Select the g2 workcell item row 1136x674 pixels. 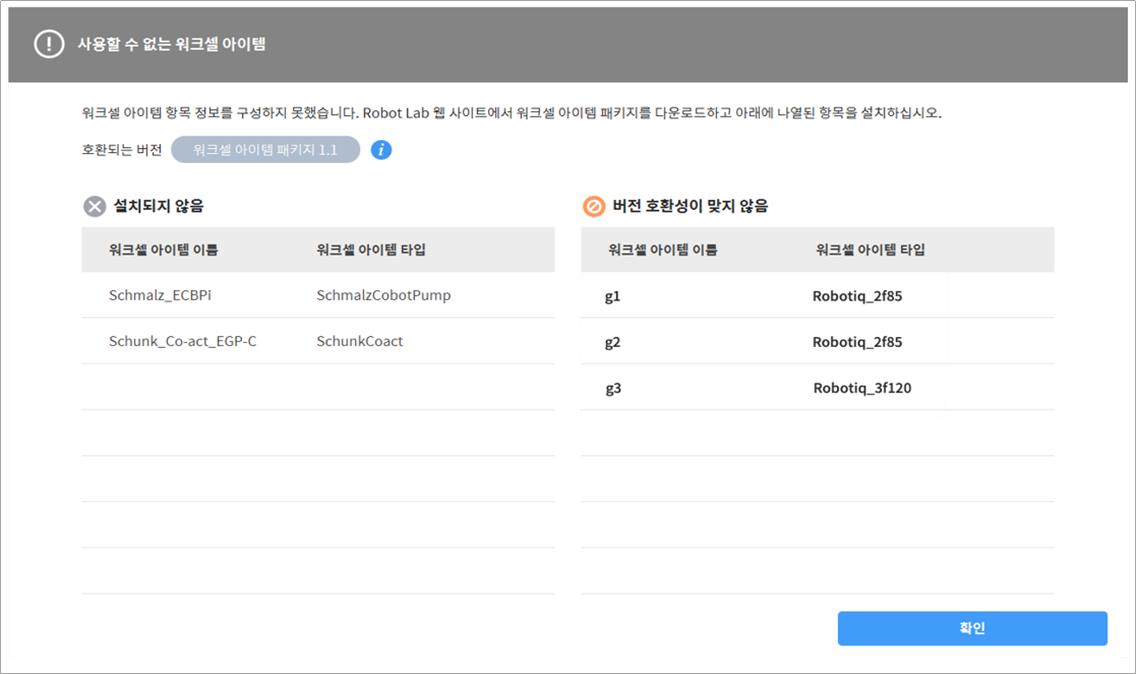[613, 342]
